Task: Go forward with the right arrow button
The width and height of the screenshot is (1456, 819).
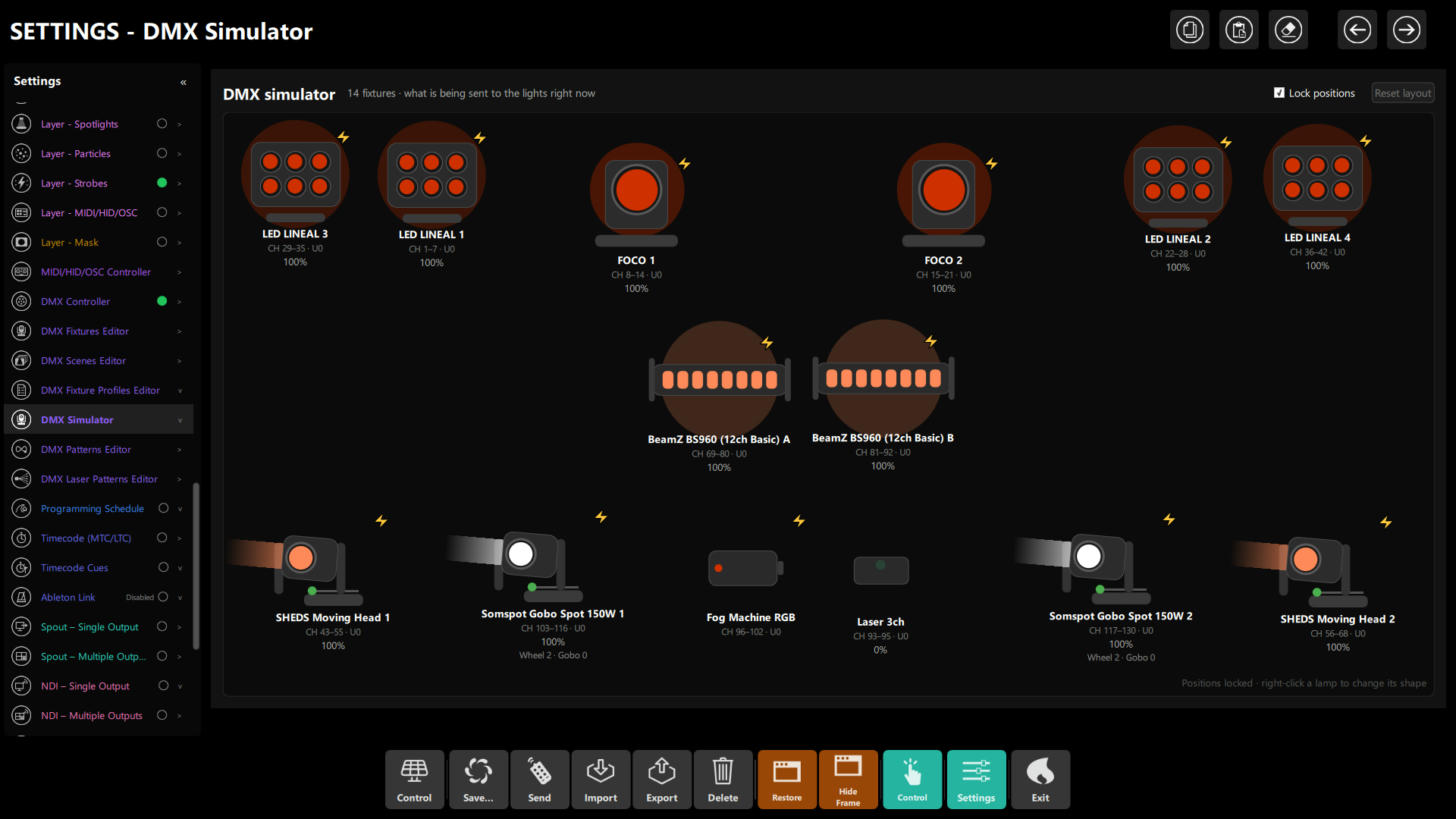Action: (x=1406, y=30)
